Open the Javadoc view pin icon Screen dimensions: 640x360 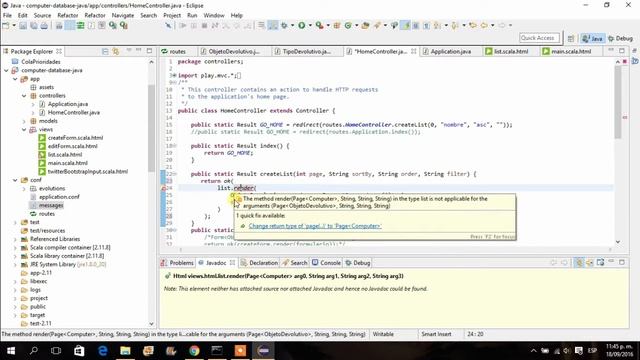[x=600, y=262]
